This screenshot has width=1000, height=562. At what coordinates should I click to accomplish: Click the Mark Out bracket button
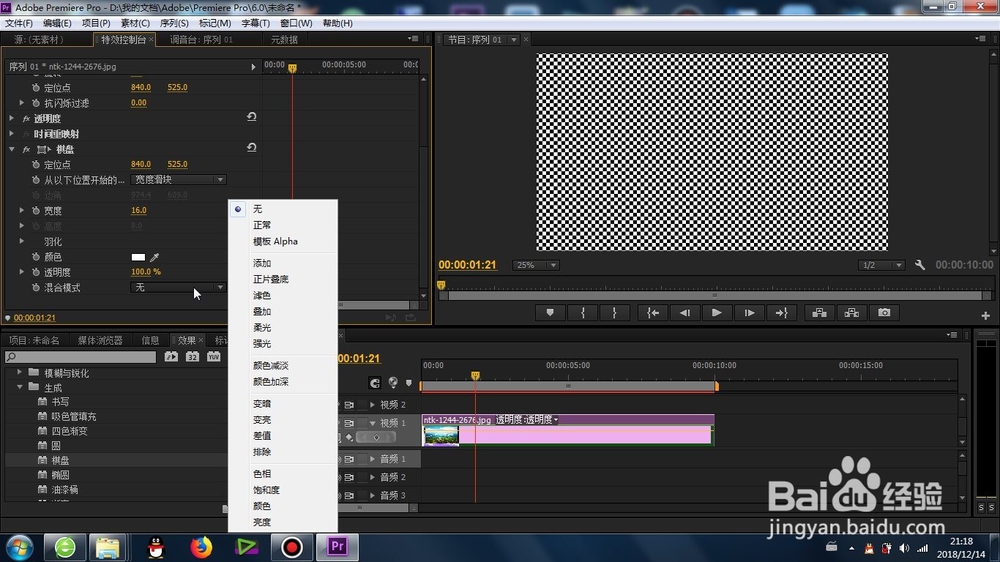[614, 313]
